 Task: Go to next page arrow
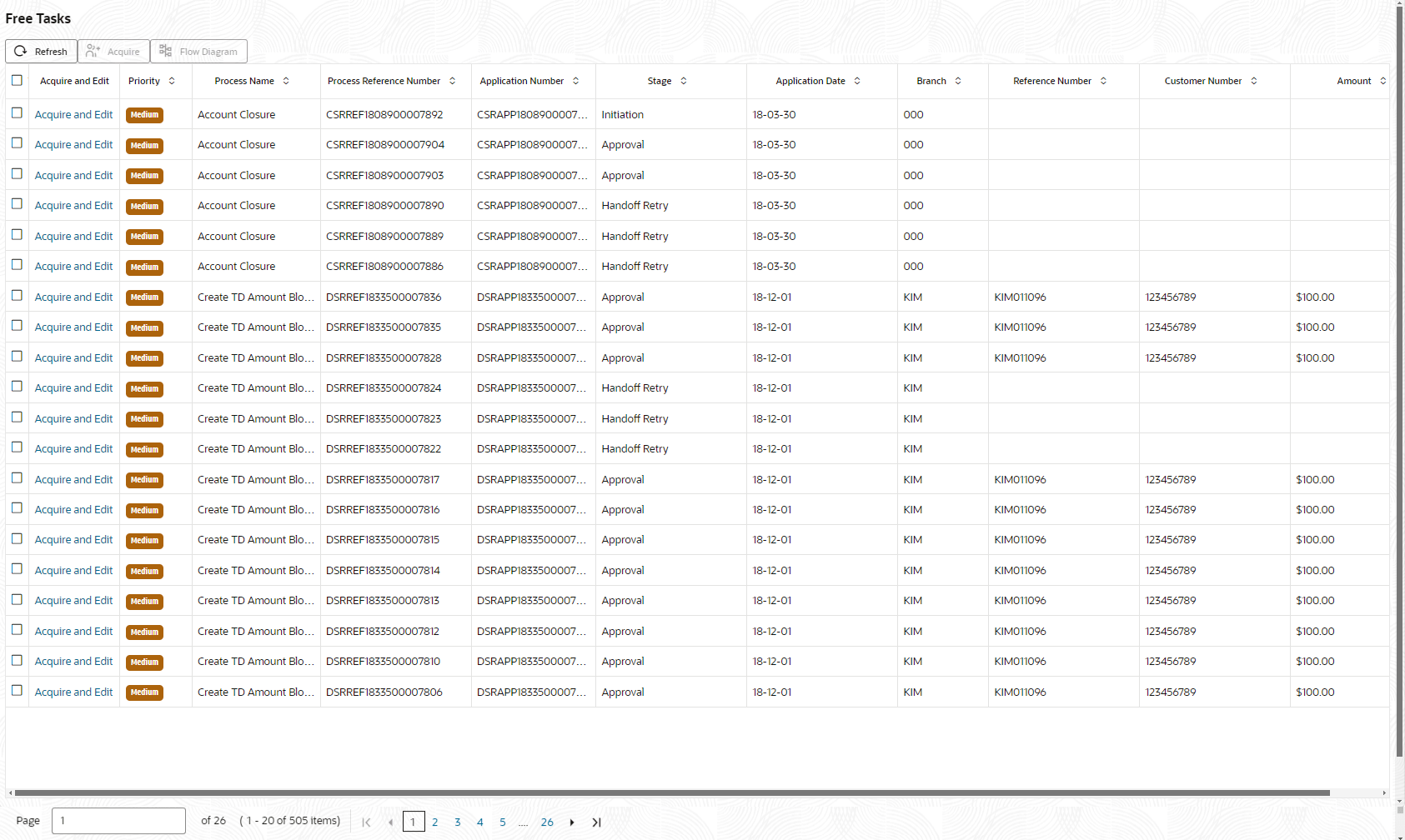(572, 822)
